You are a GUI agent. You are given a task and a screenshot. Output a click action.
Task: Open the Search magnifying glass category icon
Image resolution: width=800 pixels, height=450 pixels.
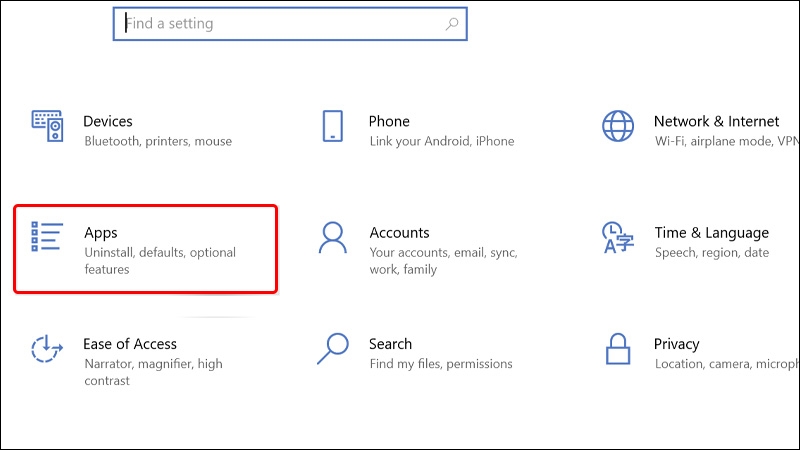pos(333,348)
